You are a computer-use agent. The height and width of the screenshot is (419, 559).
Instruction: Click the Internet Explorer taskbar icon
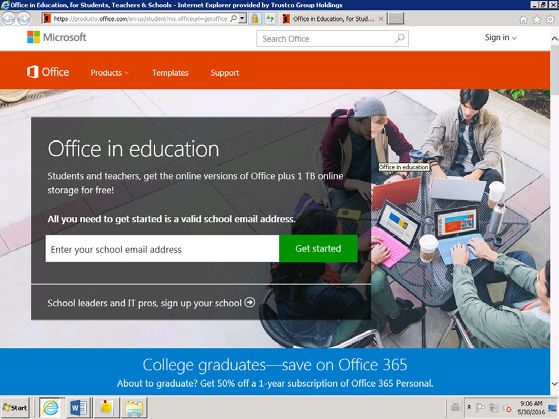pyautogui.click(x=51, y=407)
